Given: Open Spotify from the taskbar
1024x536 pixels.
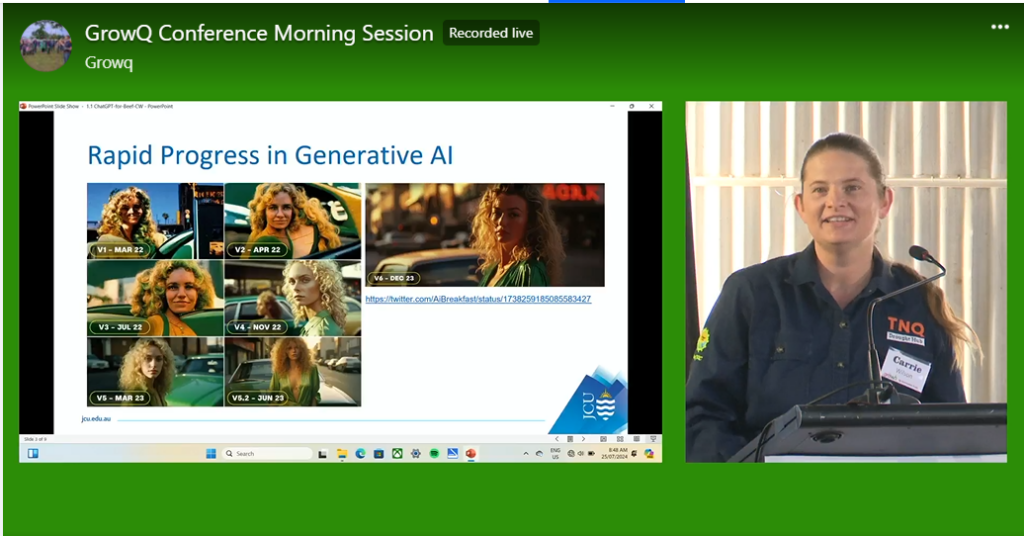Looking at the screenshot, I should point(434,453).
